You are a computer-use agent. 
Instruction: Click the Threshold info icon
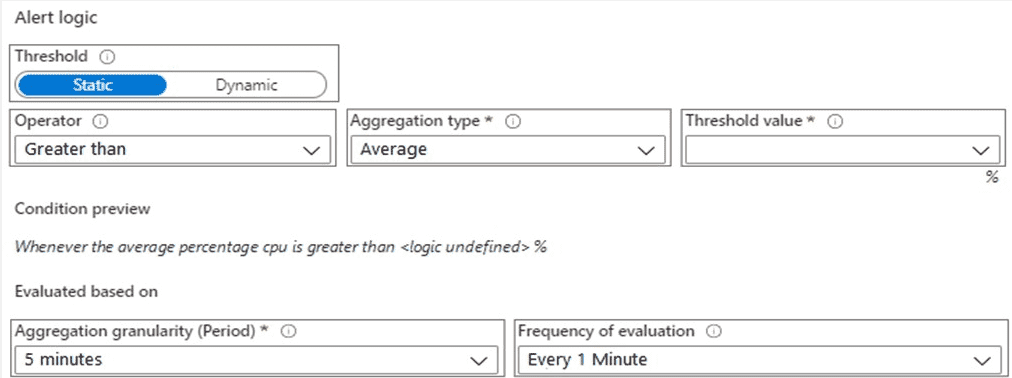pos(108,57)
